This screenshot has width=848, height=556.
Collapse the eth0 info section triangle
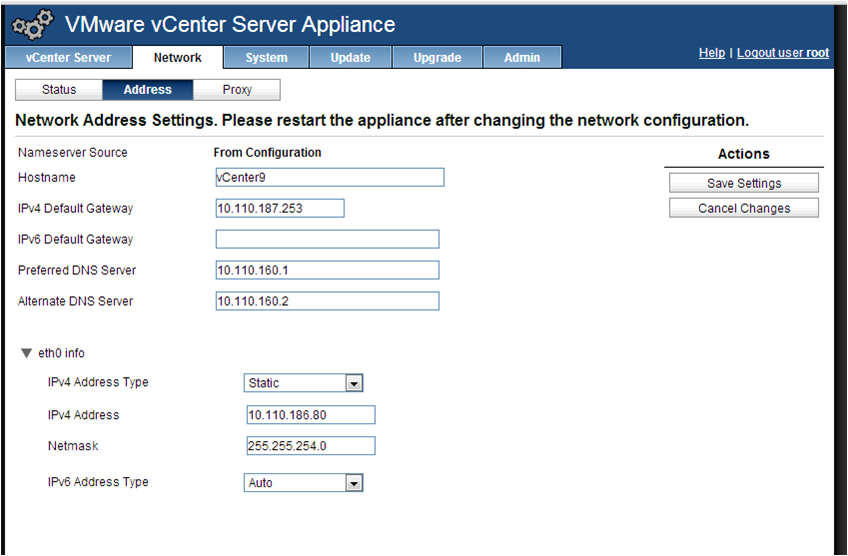(26, 353)
